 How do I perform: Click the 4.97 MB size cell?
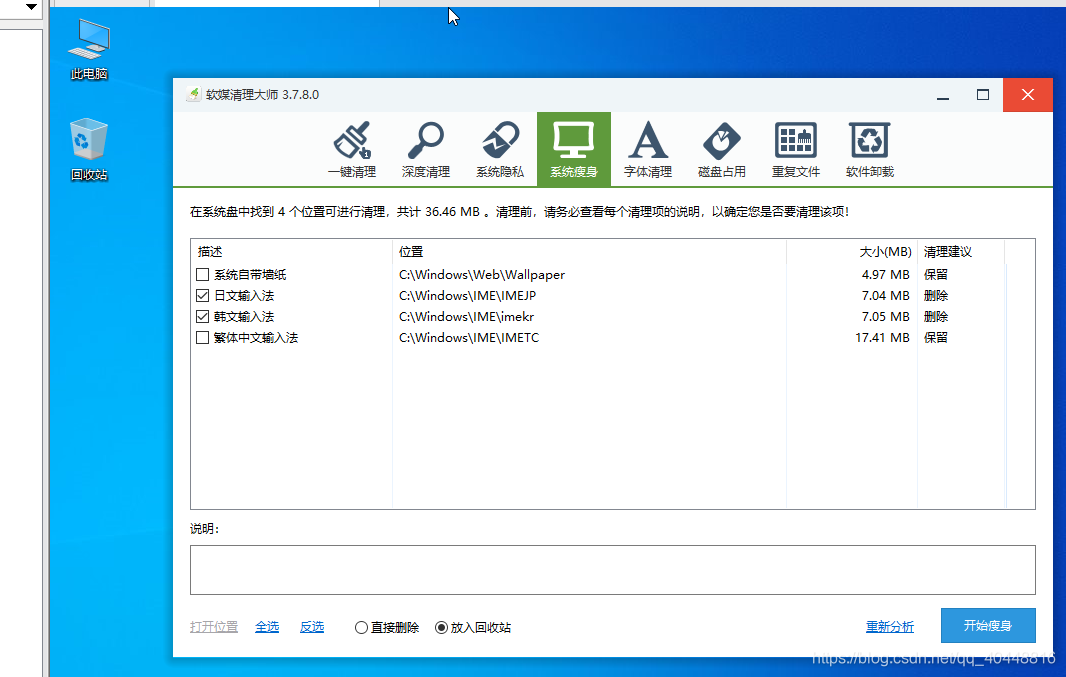pyautogui.click(x=885, y=275)
